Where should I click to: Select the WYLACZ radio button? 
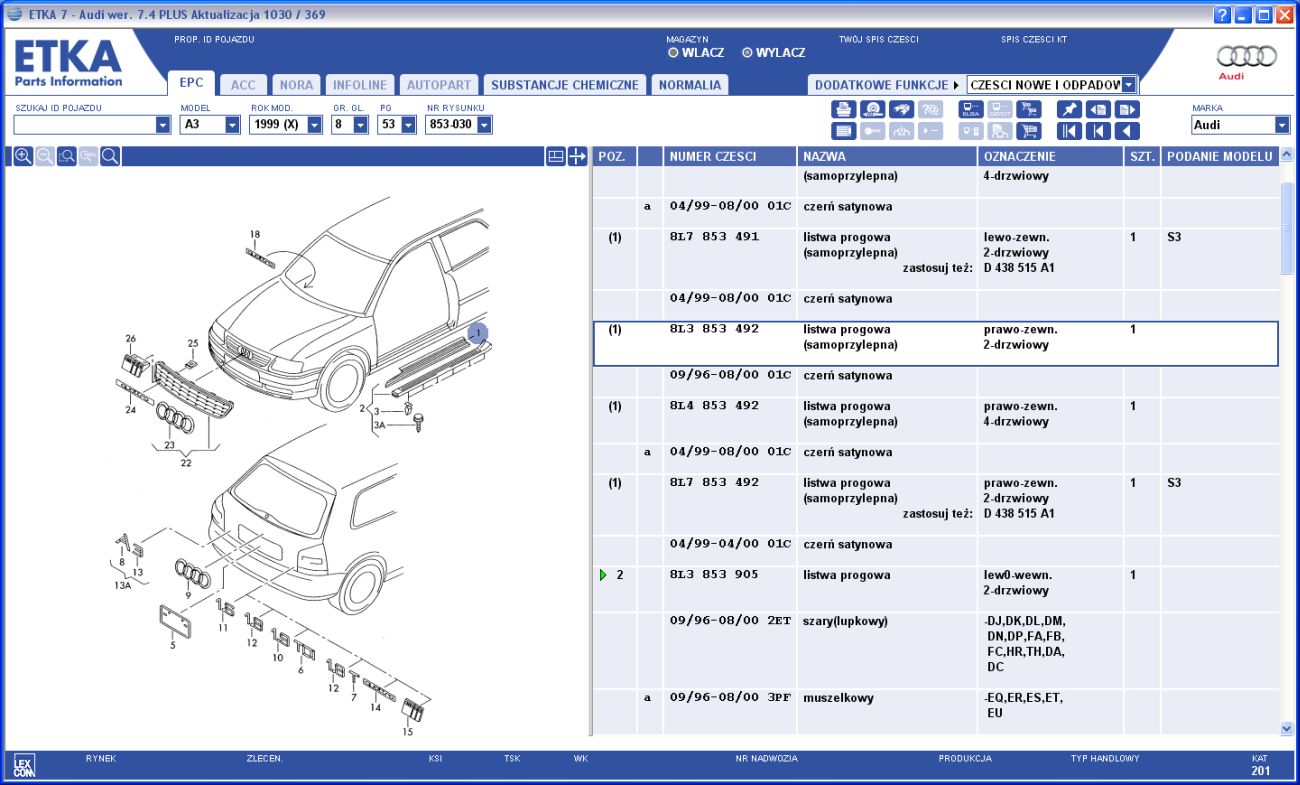(747, 53)
